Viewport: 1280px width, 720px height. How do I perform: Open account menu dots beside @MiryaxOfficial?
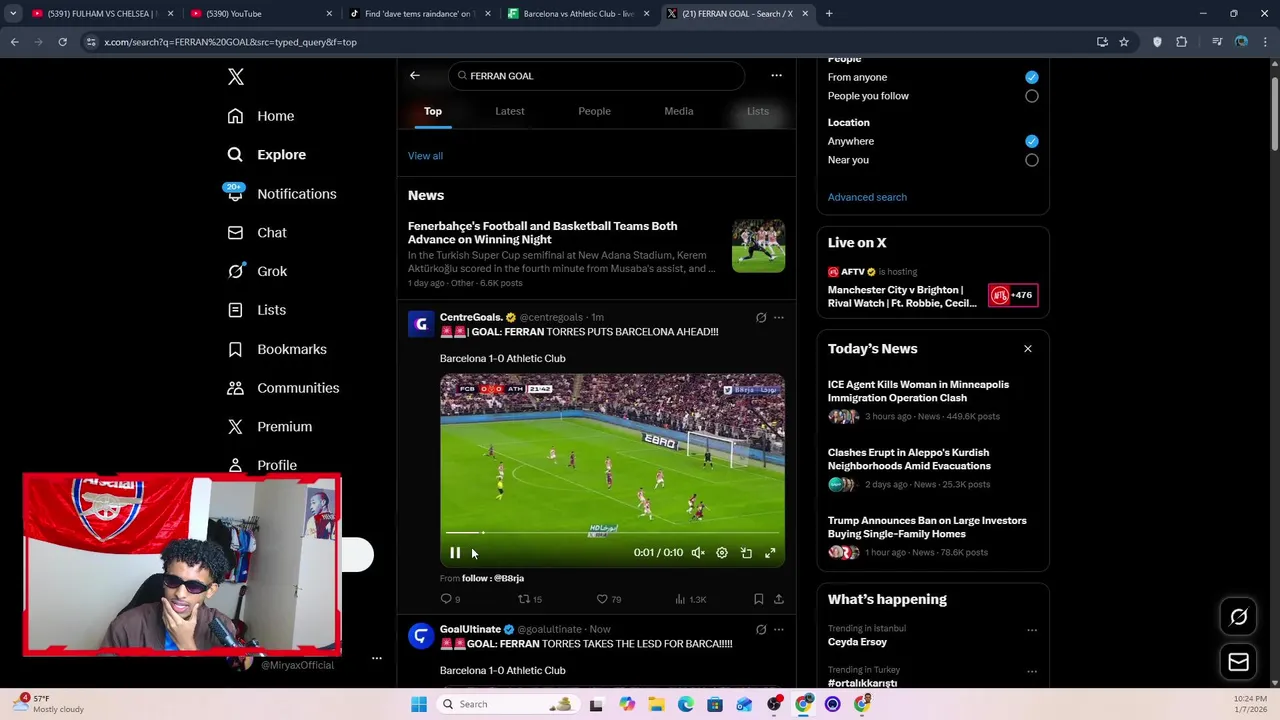coord(377,658)
